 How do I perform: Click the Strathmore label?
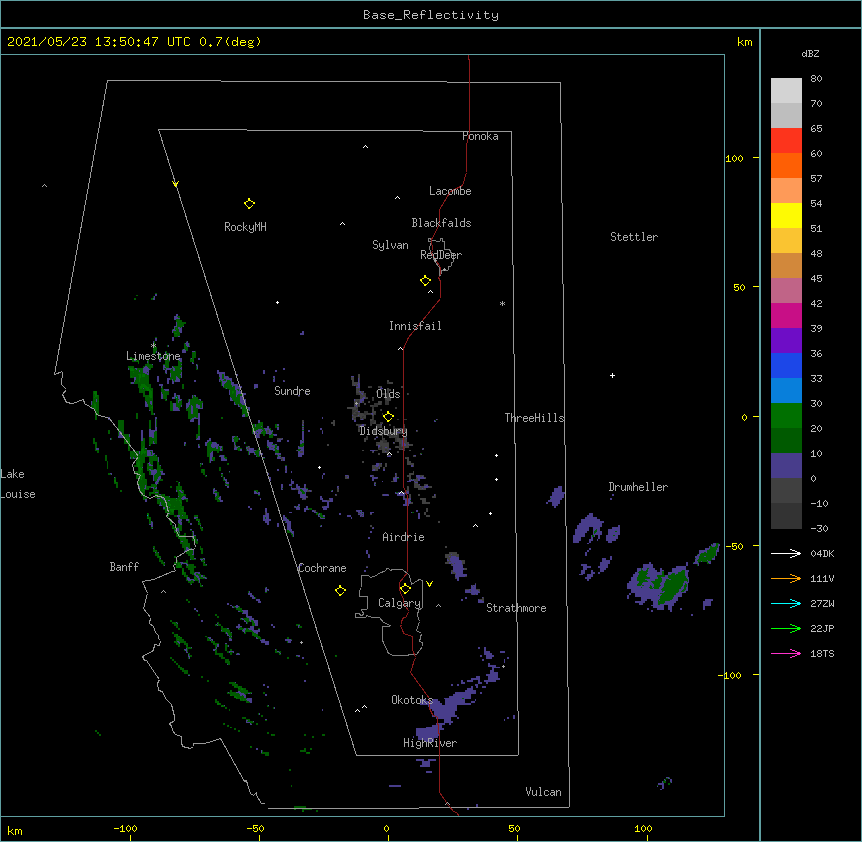516,608
